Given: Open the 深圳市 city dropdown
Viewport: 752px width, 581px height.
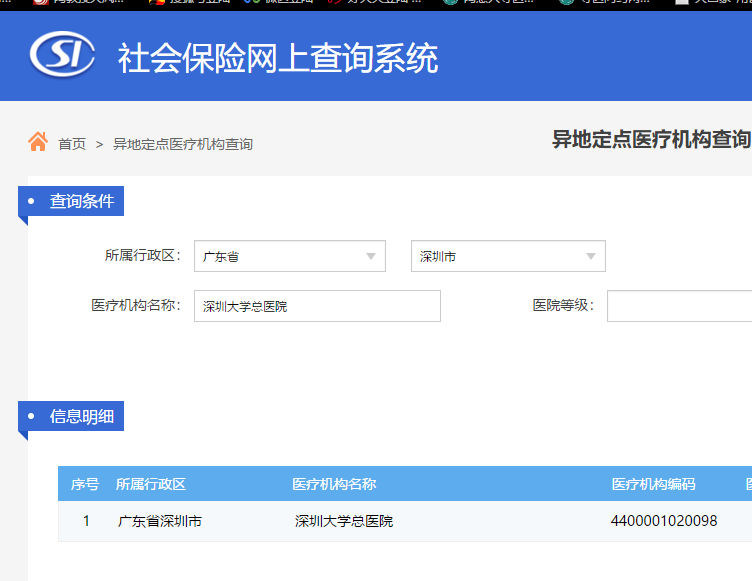Looking at the screenshot, I should [x=508, y=256].
